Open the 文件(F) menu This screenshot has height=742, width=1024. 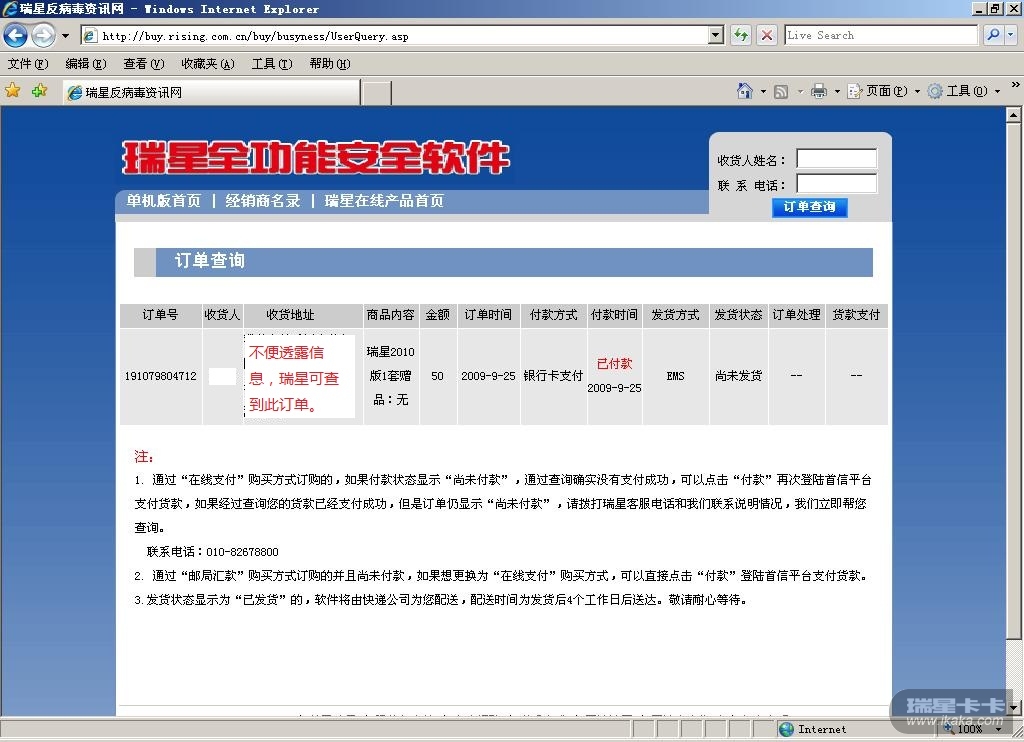coord(28,63)
